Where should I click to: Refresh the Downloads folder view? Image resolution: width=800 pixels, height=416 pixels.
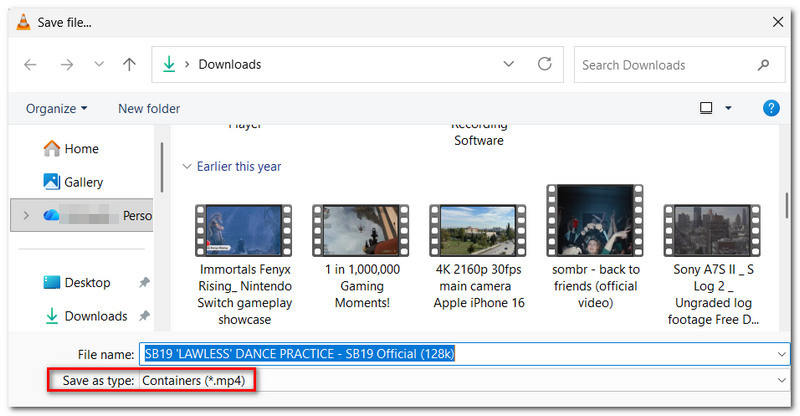[545, 64]
